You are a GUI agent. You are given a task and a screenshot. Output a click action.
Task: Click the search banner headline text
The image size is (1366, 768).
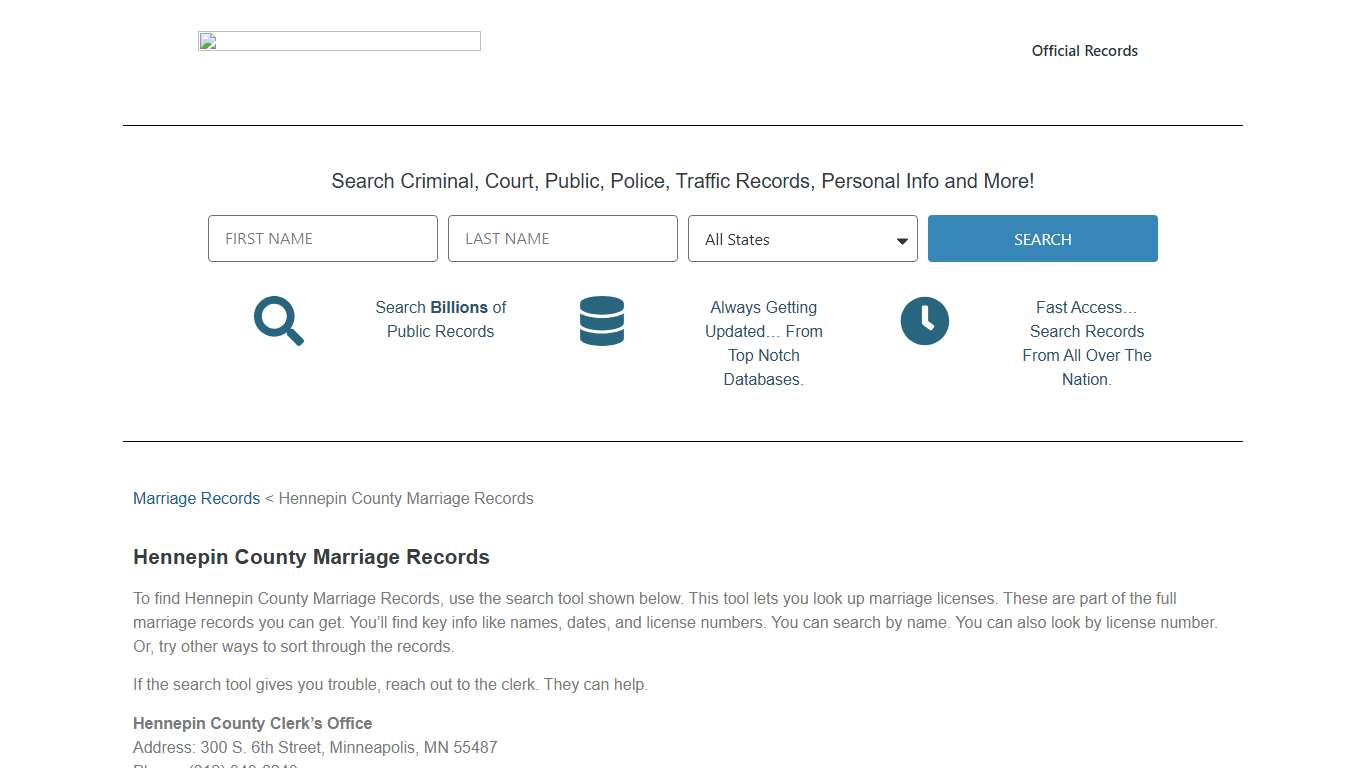[x=683, y=181]
